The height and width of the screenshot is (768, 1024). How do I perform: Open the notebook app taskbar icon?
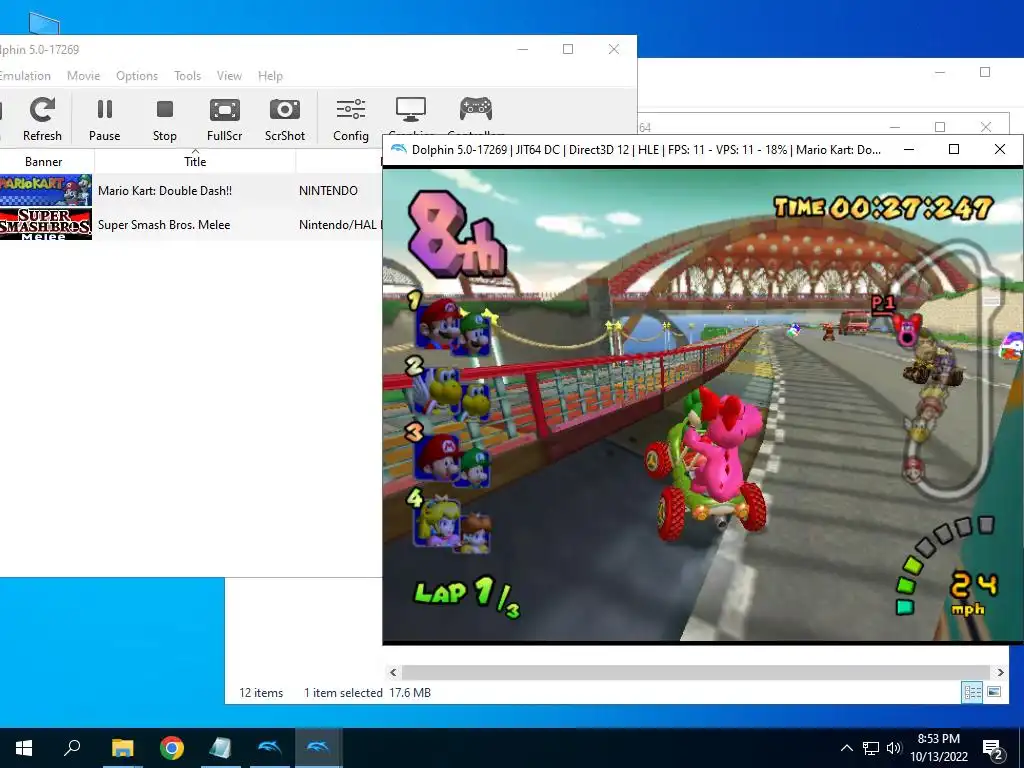pos(221,748)
